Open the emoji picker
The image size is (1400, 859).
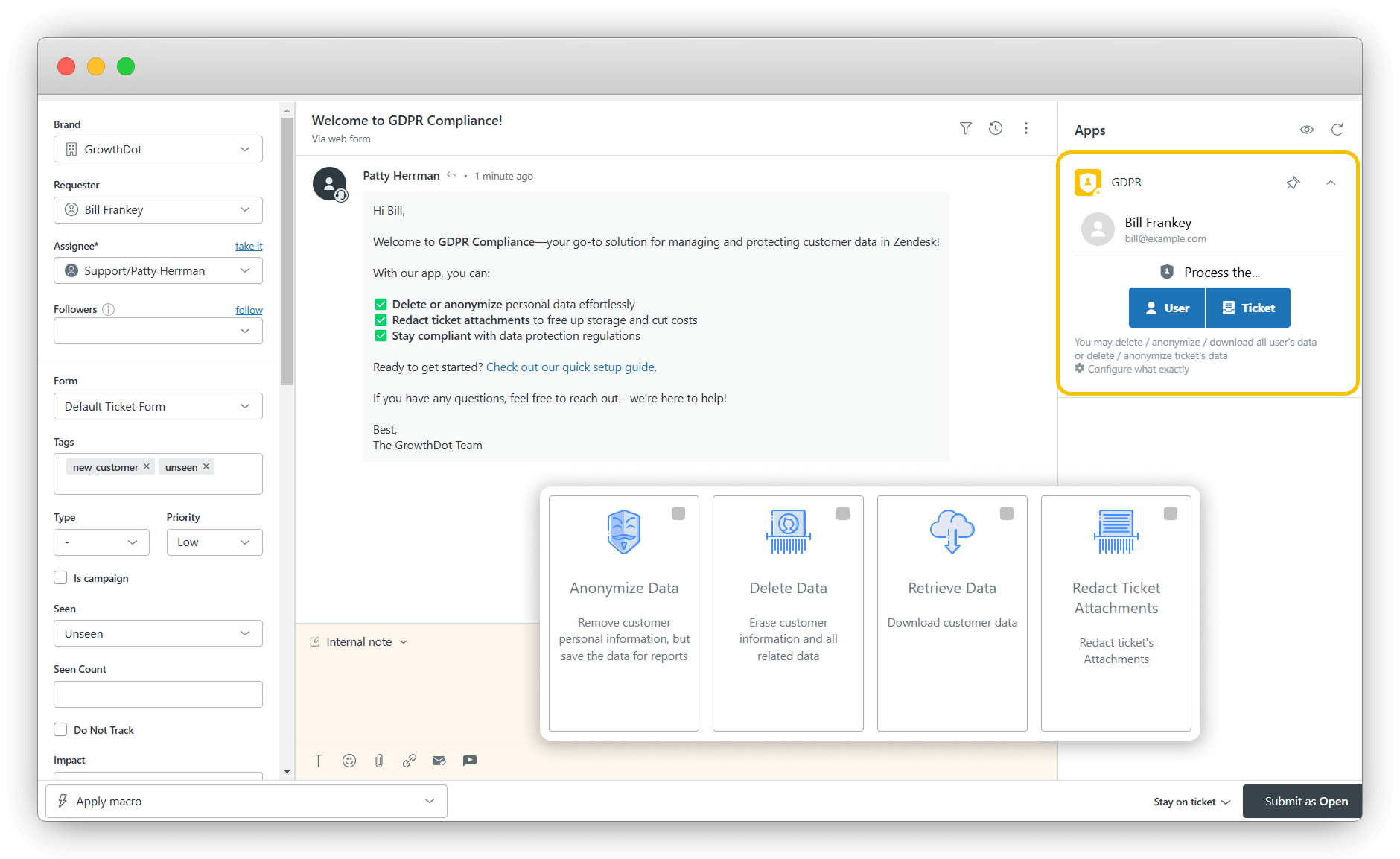pos(349,761)
